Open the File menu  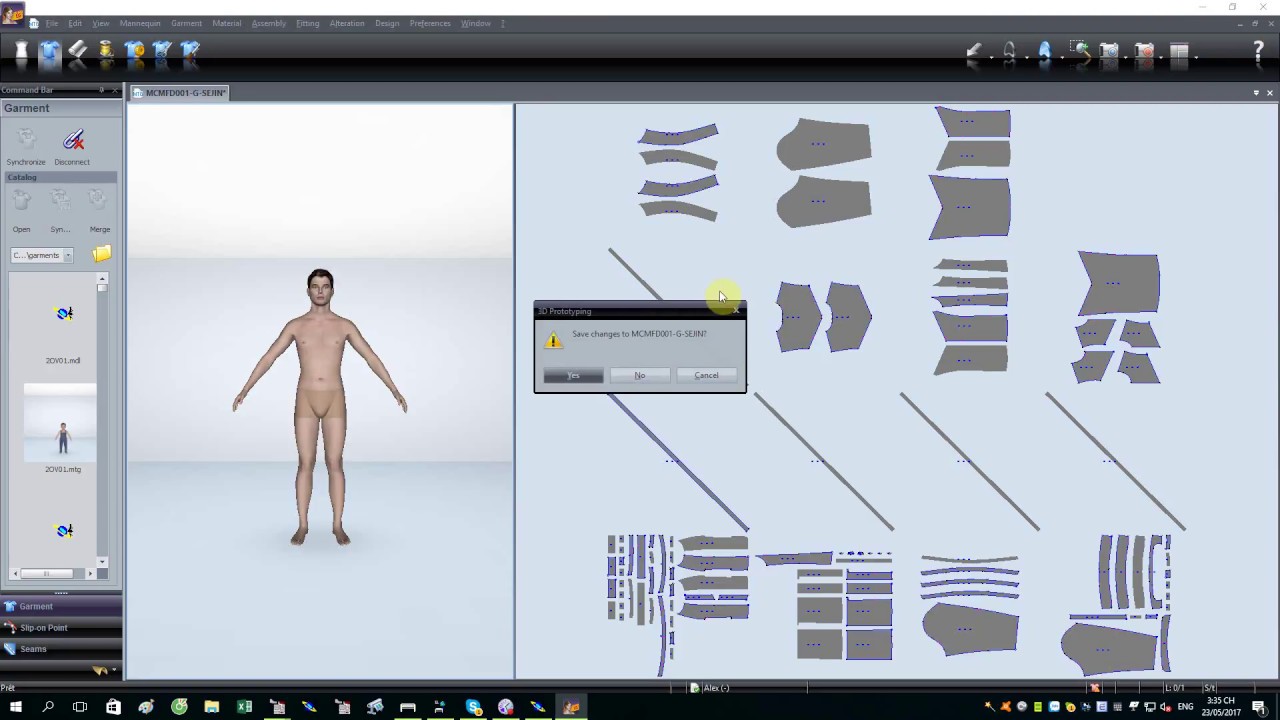pyautogui.click(x=51, y=23)
